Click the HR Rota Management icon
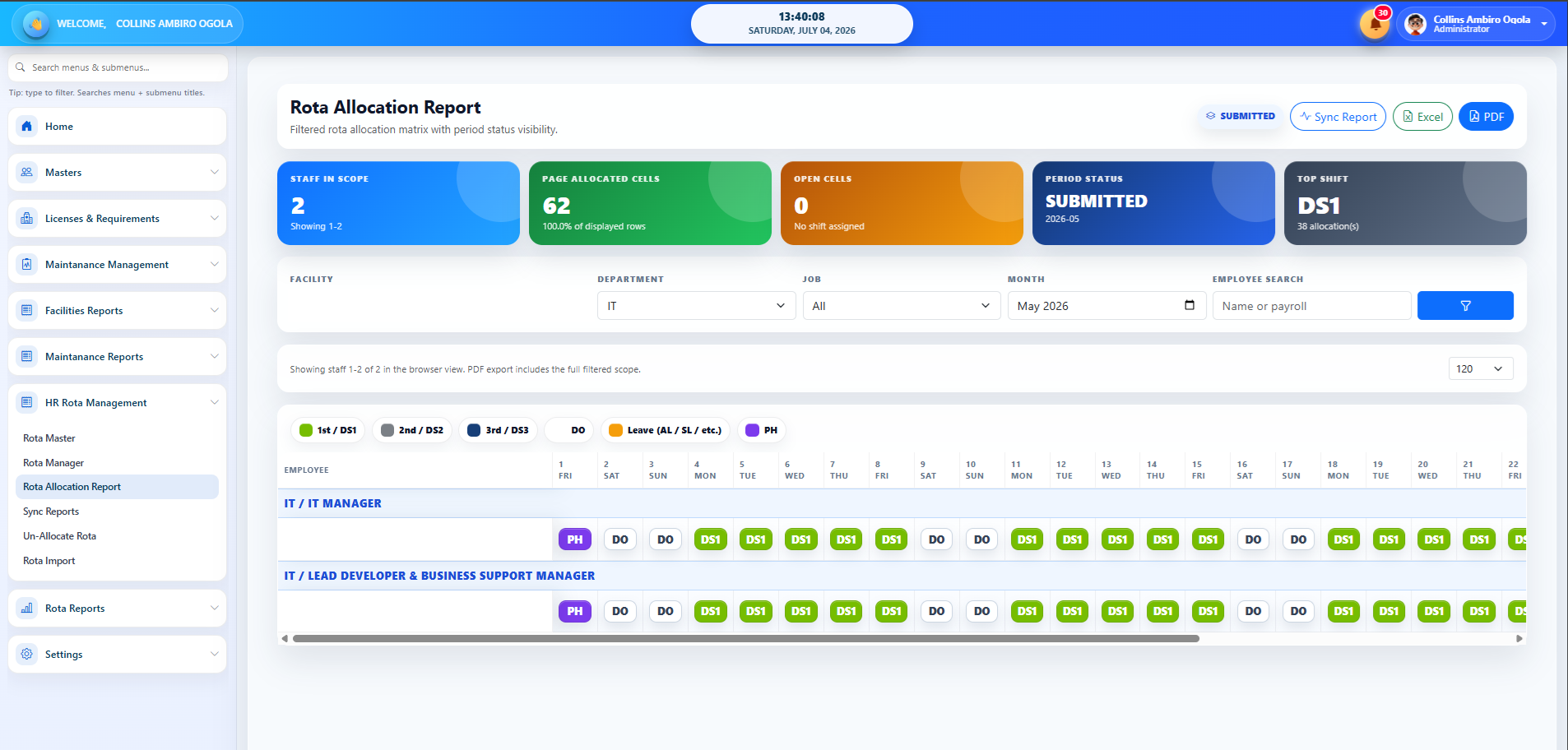This screenshot has height=750, width=1568. click(27, 403)
